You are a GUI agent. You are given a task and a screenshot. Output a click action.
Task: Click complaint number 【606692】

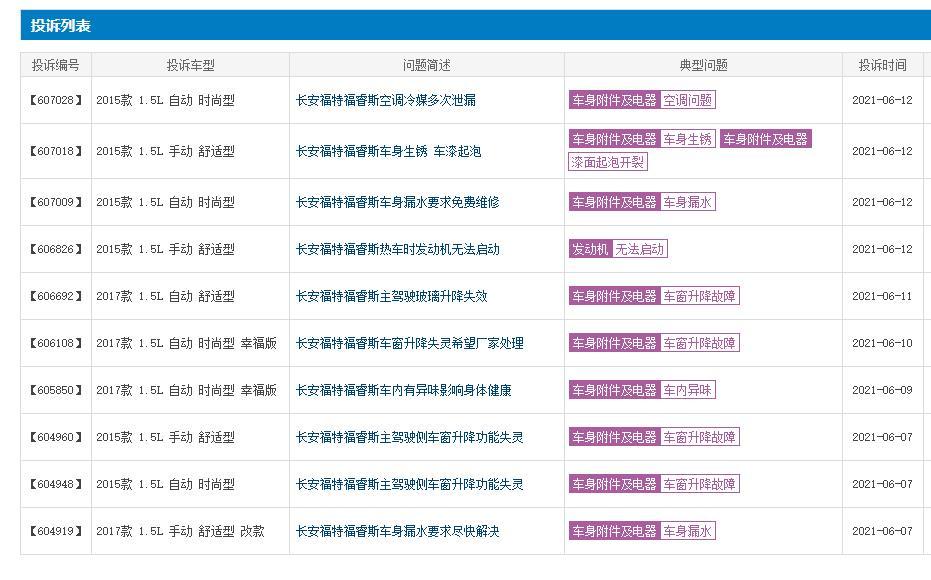56,296
